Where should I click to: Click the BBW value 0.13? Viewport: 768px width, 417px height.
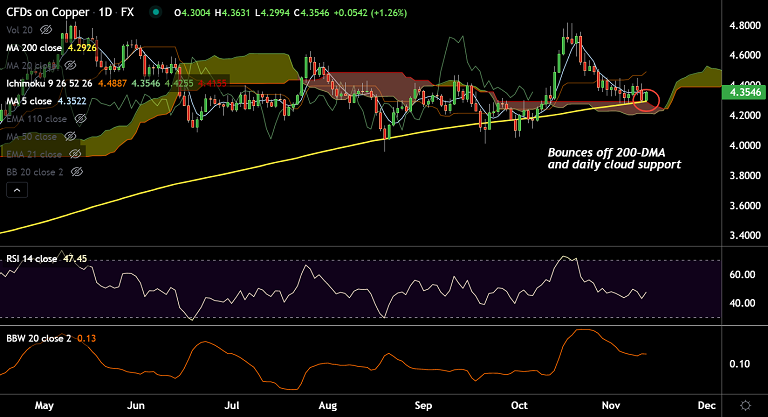(87, 338)
